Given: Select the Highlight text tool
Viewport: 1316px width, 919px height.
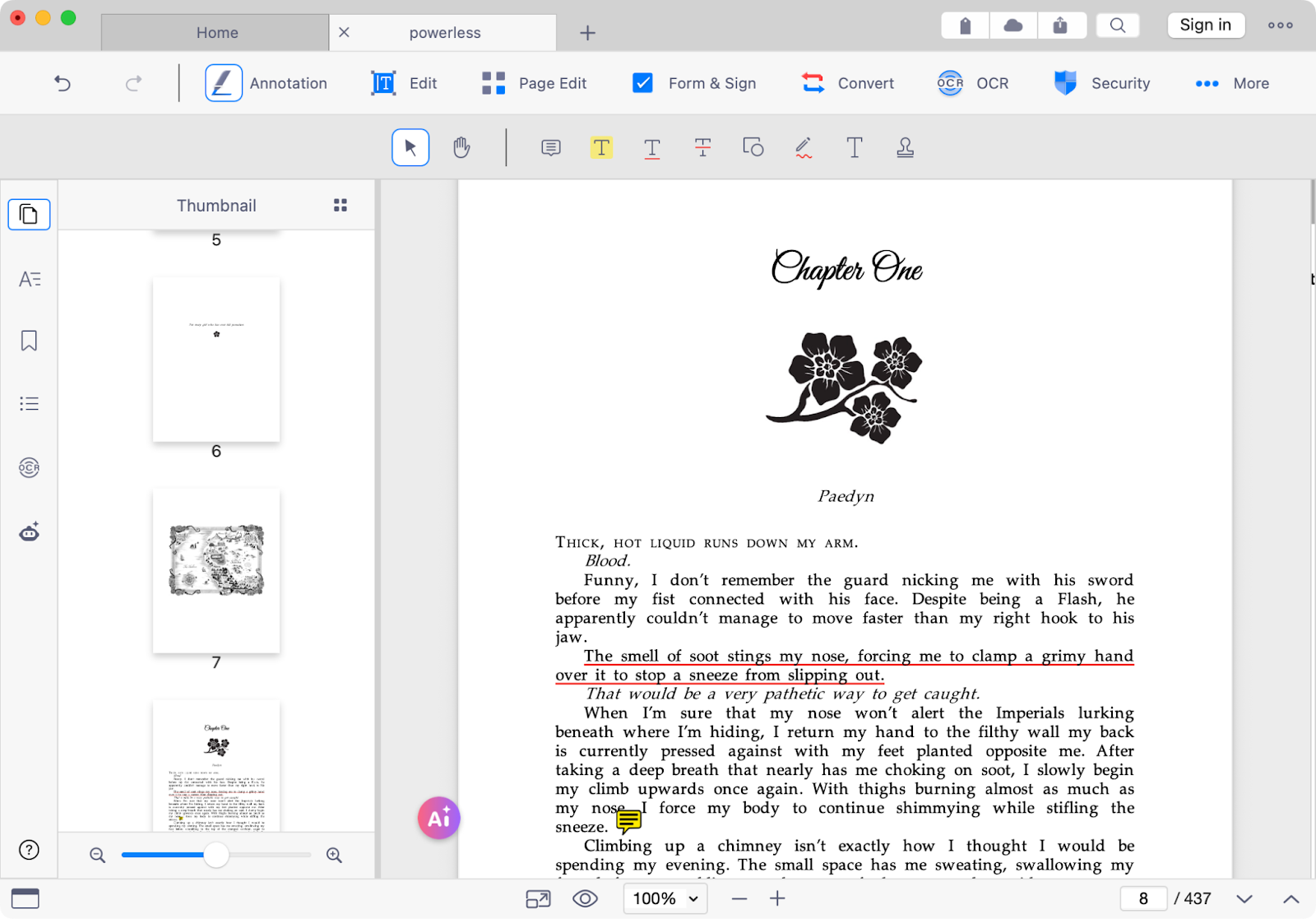Looking at the screenshot, I should [x=601, y=148].
